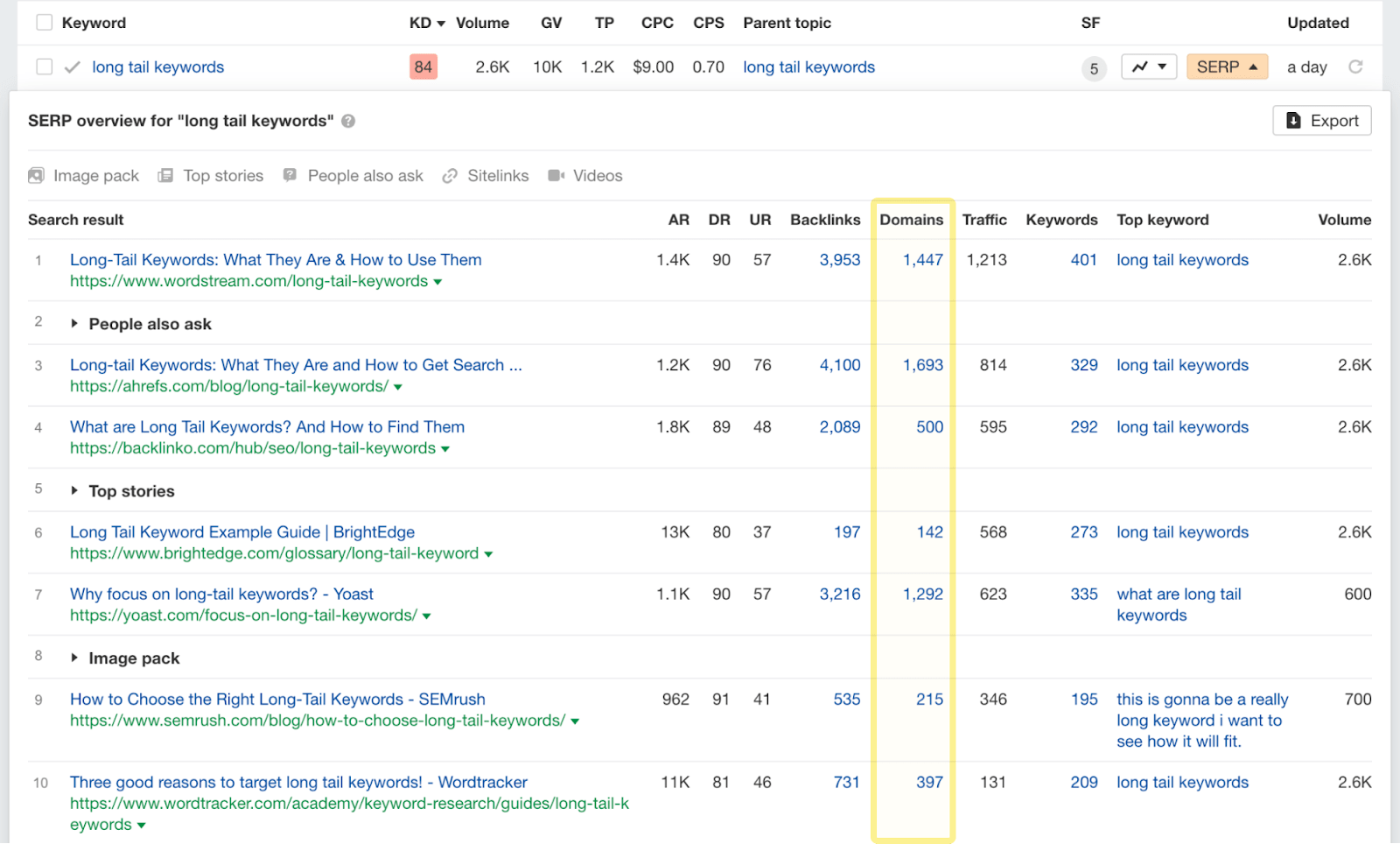1400x844 pixels.
Task: Open the wordstream URL dropdown arrow
Action: pos(437,282)
